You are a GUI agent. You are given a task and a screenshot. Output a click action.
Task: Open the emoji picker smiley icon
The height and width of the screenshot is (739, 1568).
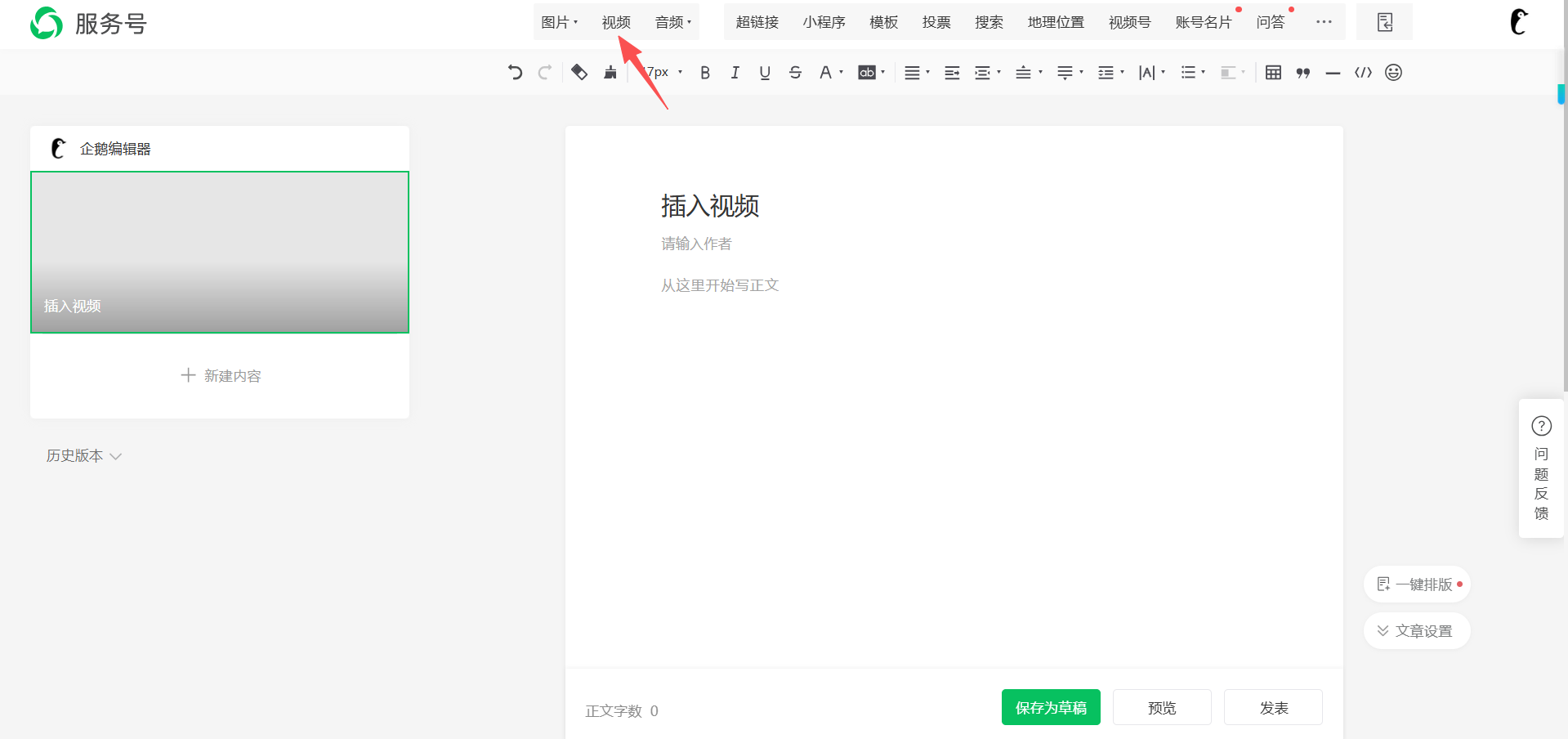1393,73
